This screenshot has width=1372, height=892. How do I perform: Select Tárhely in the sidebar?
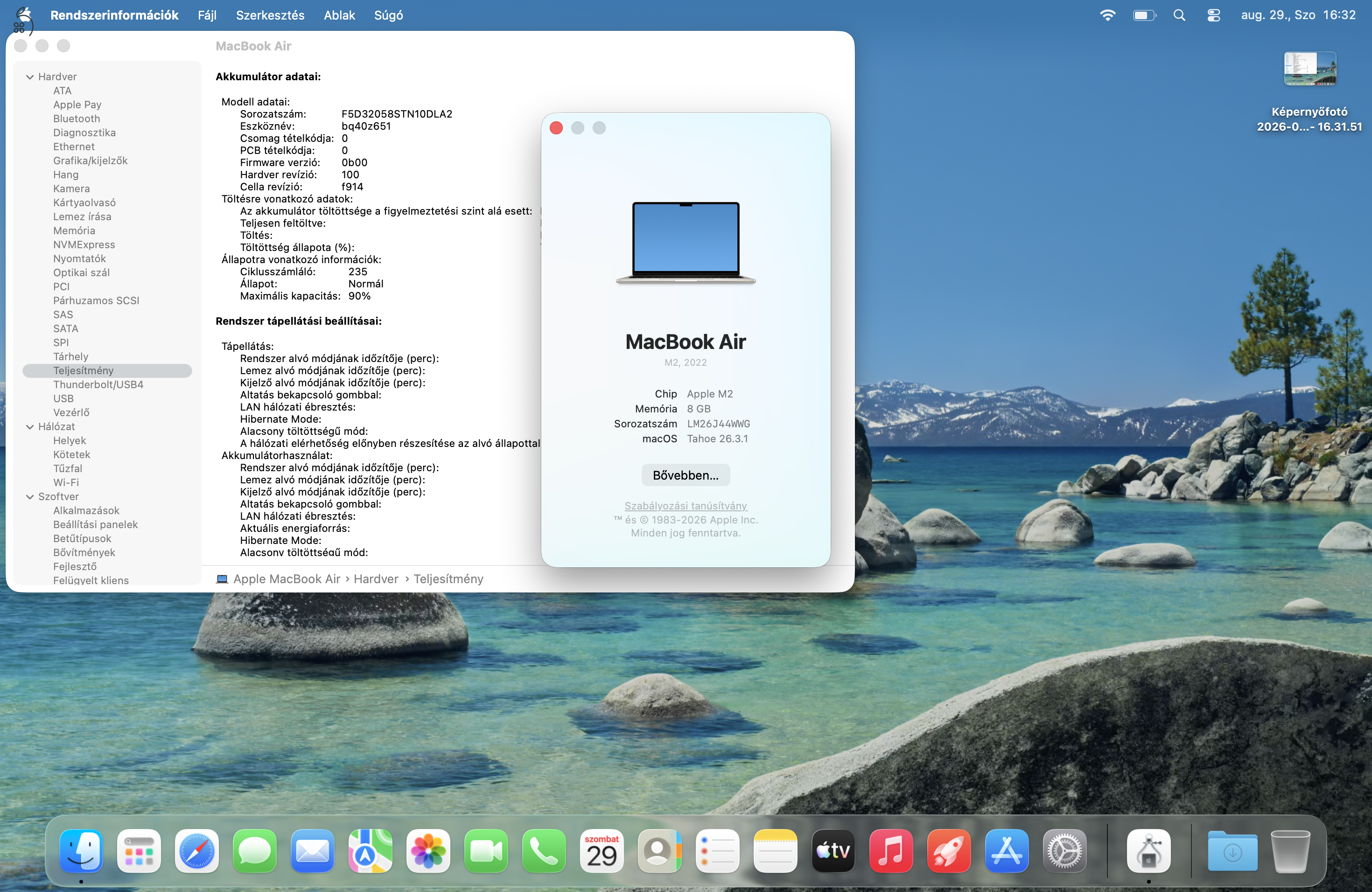click(x=71, y=357)
